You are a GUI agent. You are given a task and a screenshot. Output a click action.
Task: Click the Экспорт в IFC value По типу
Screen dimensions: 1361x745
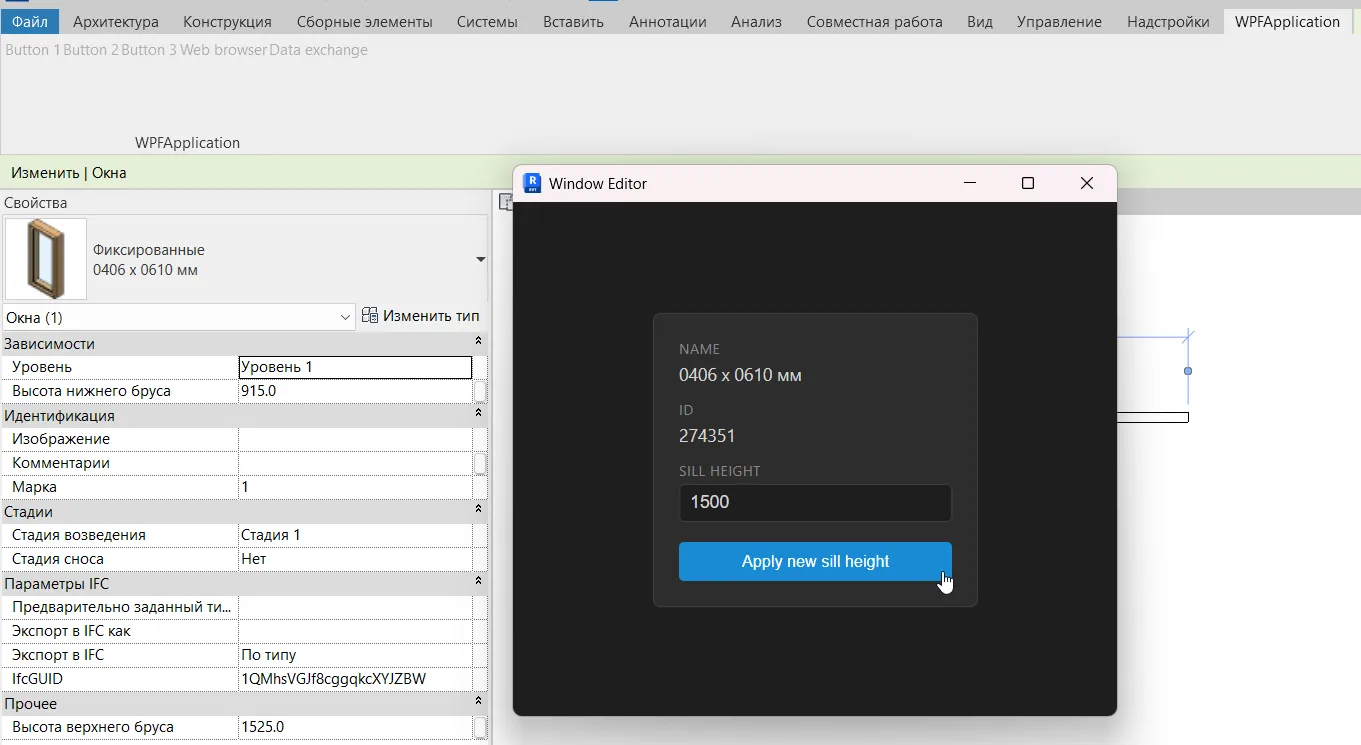[x=355, y=655]
